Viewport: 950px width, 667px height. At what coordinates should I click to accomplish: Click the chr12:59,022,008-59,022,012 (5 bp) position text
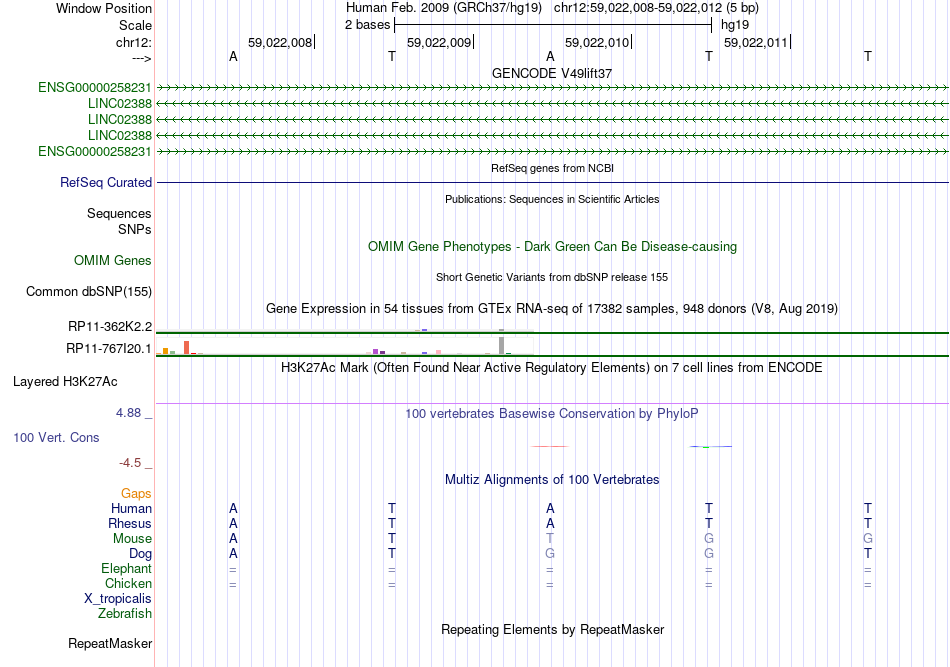click(x=656, y=8)
